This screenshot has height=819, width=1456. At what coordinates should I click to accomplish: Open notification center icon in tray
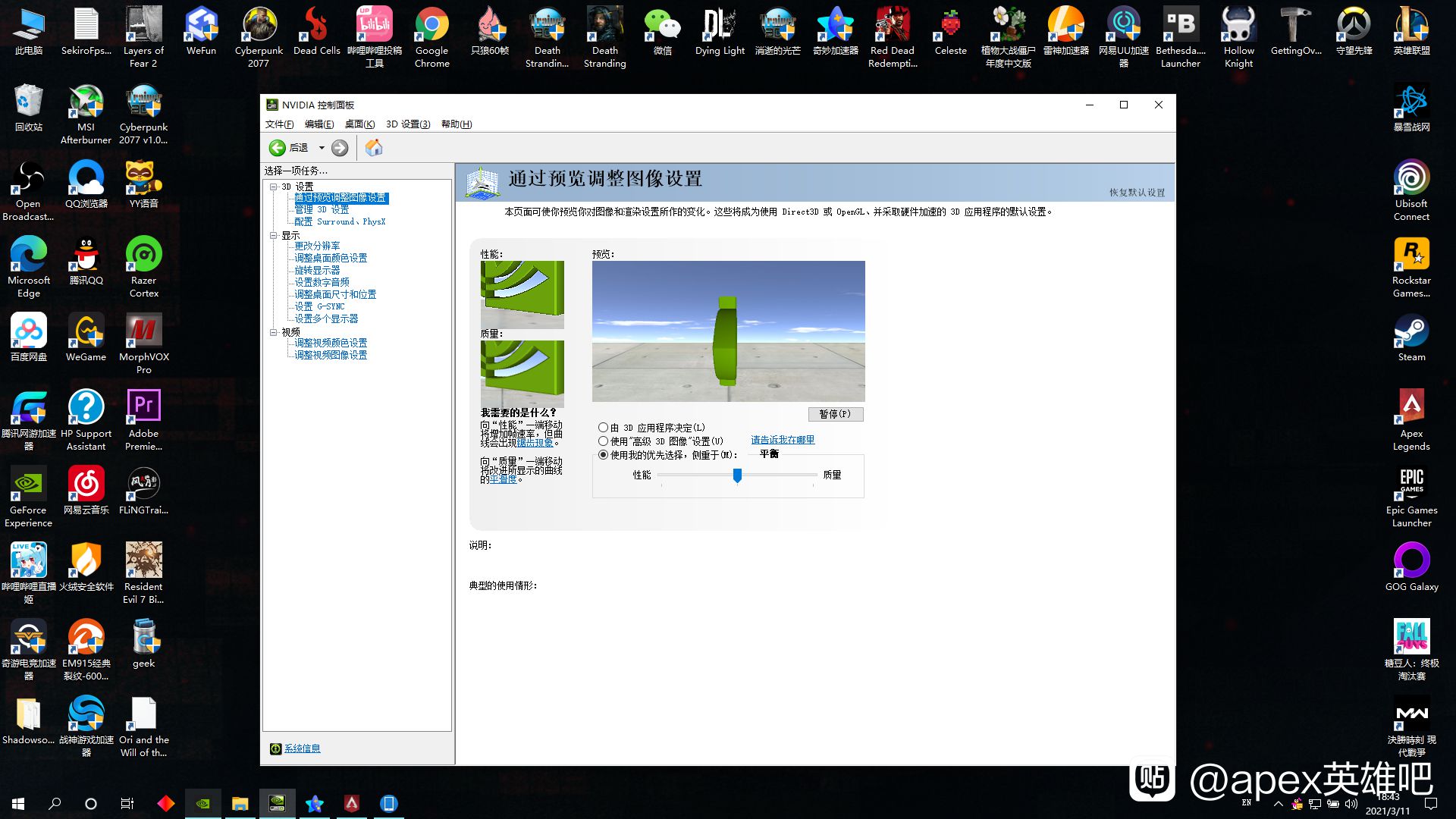(x=1431, y=803)
